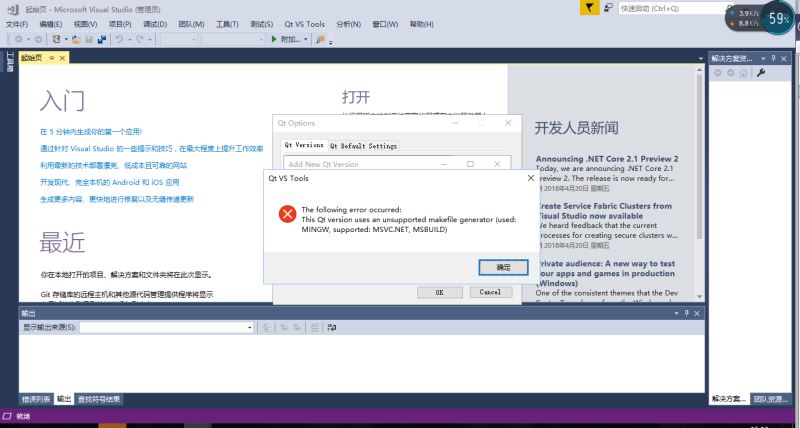Click the feedback icon beside quick launch
This screenshot has width=800, height=428.
(608, 8)
